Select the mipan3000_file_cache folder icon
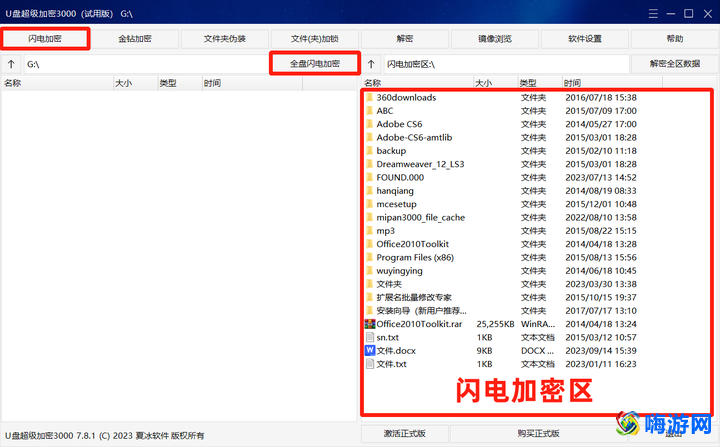Viewport: 720px width, 447px height. click(x=370, y=217)
